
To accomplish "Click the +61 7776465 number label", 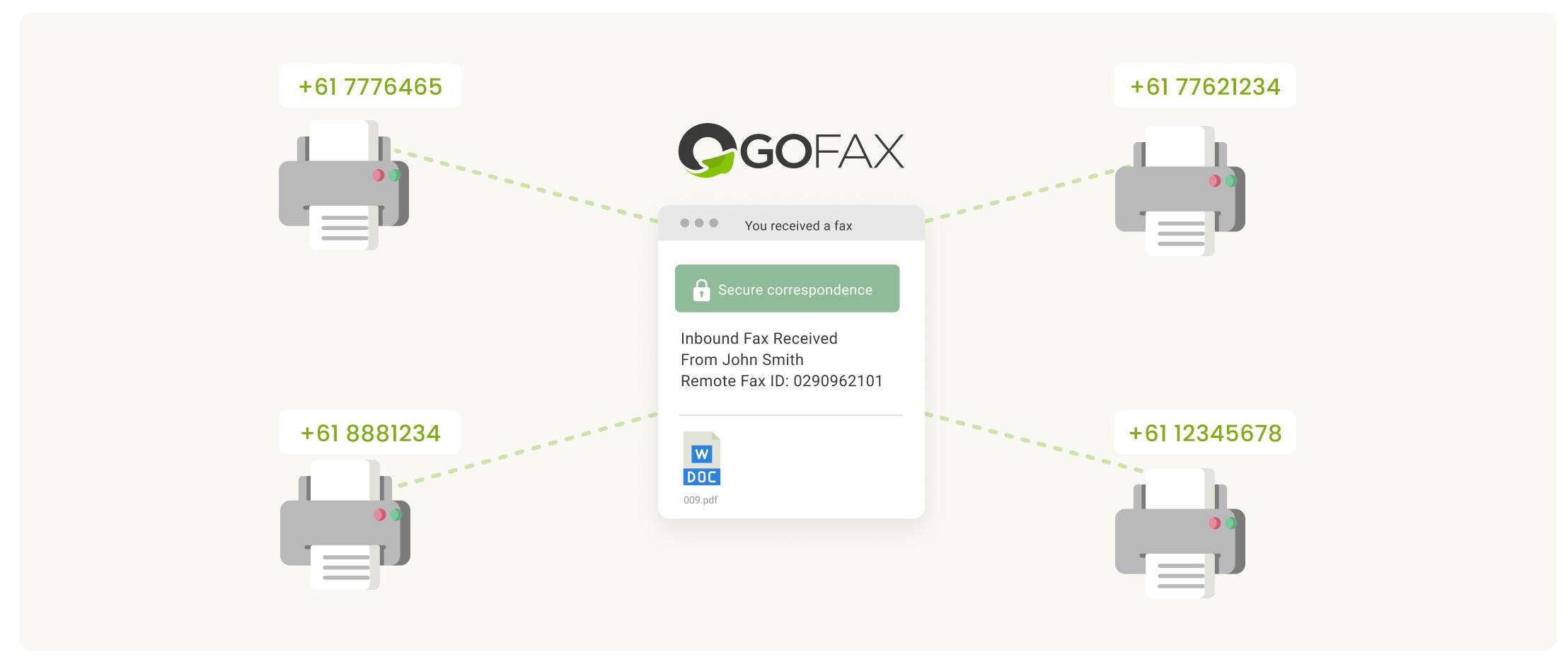I will (370, 86).
